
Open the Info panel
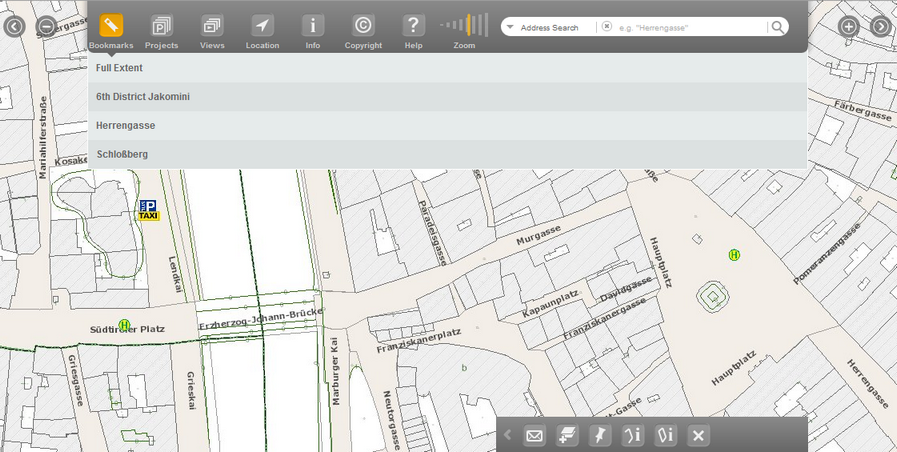[313, 26]
